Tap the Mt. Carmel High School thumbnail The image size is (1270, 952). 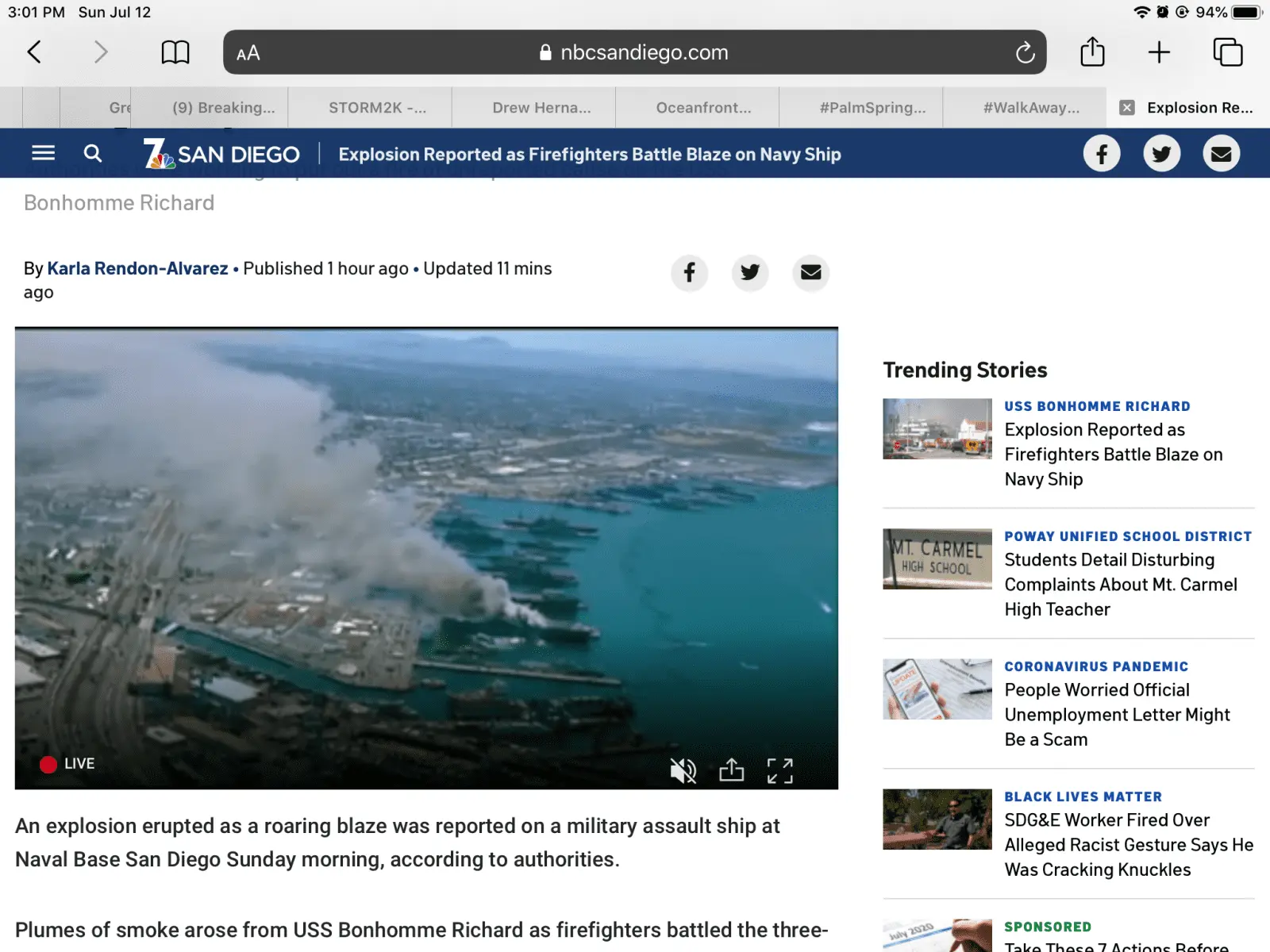937,559
